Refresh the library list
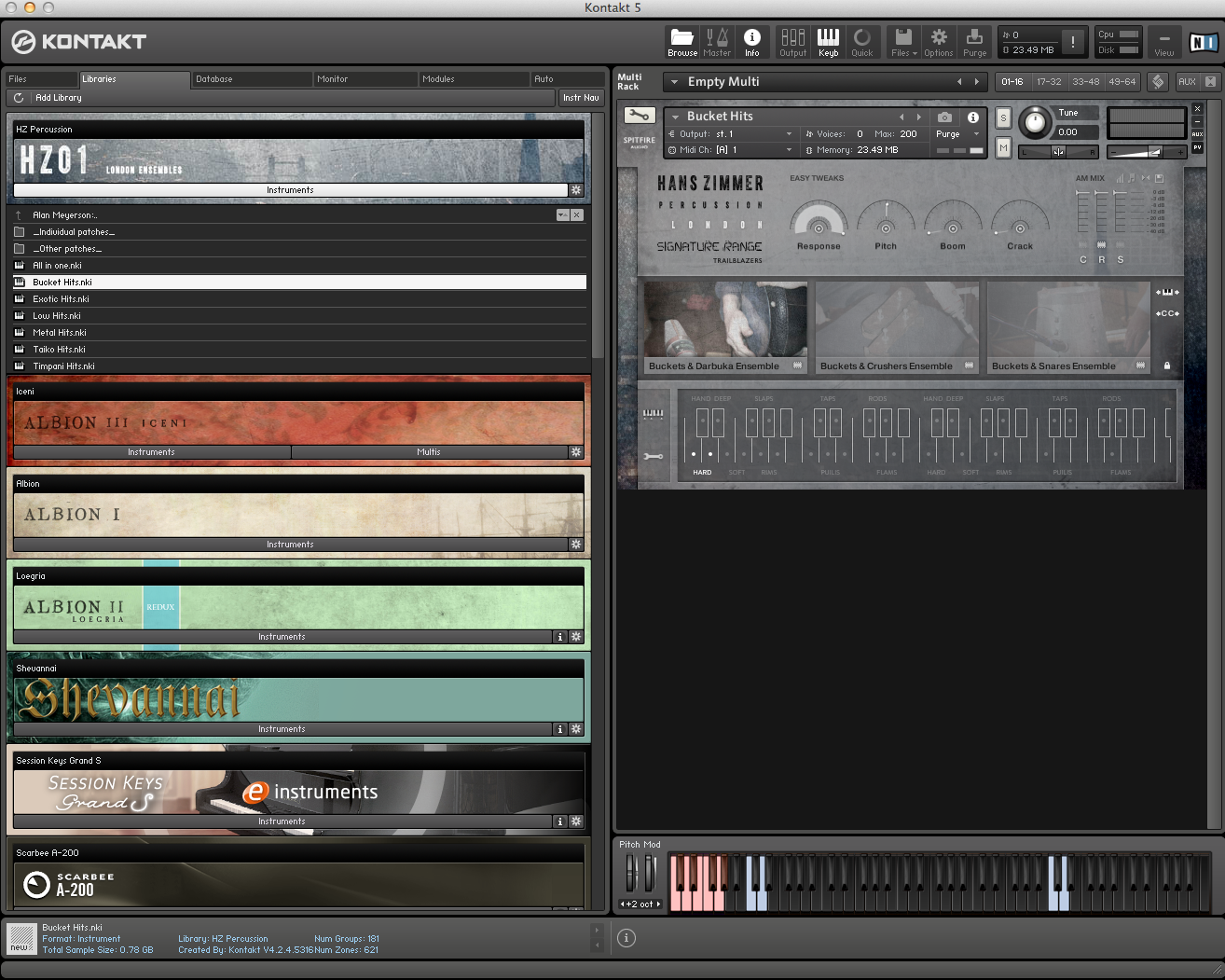 click(19, 97)
